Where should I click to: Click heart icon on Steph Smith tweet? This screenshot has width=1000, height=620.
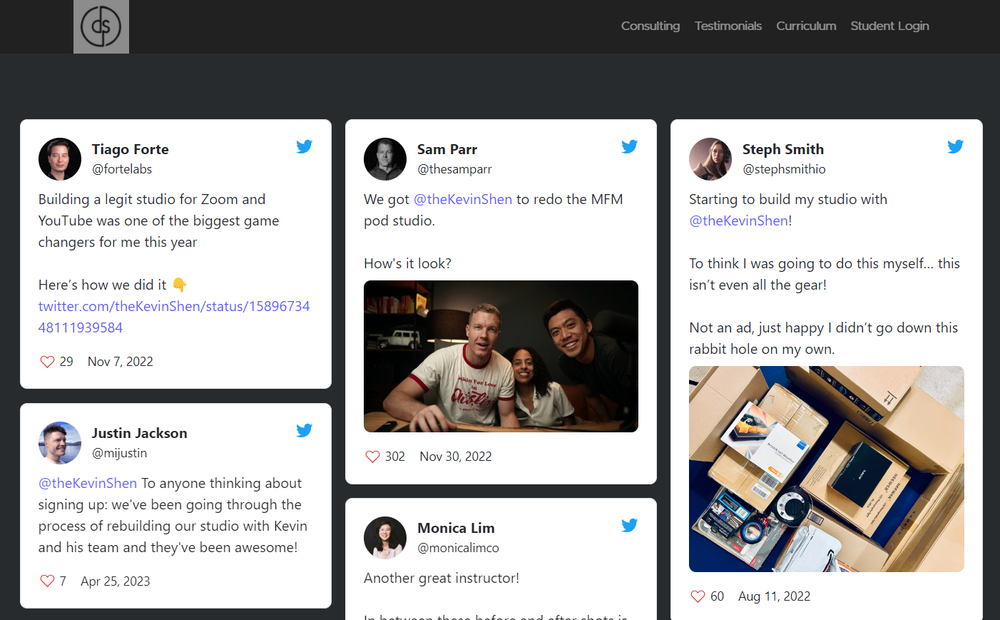(698, 596)
